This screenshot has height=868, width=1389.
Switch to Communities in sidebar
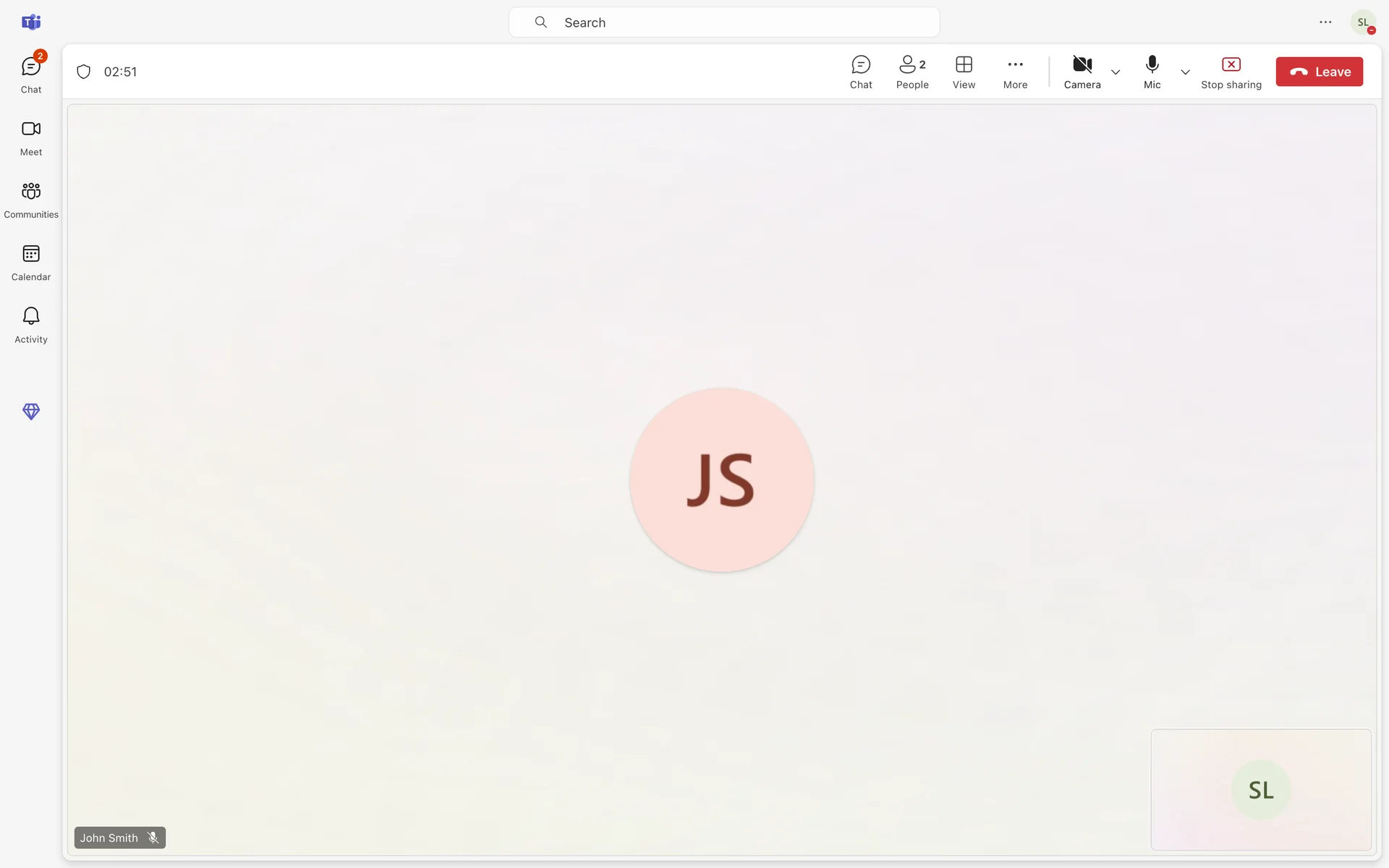(x=31, y=200)
